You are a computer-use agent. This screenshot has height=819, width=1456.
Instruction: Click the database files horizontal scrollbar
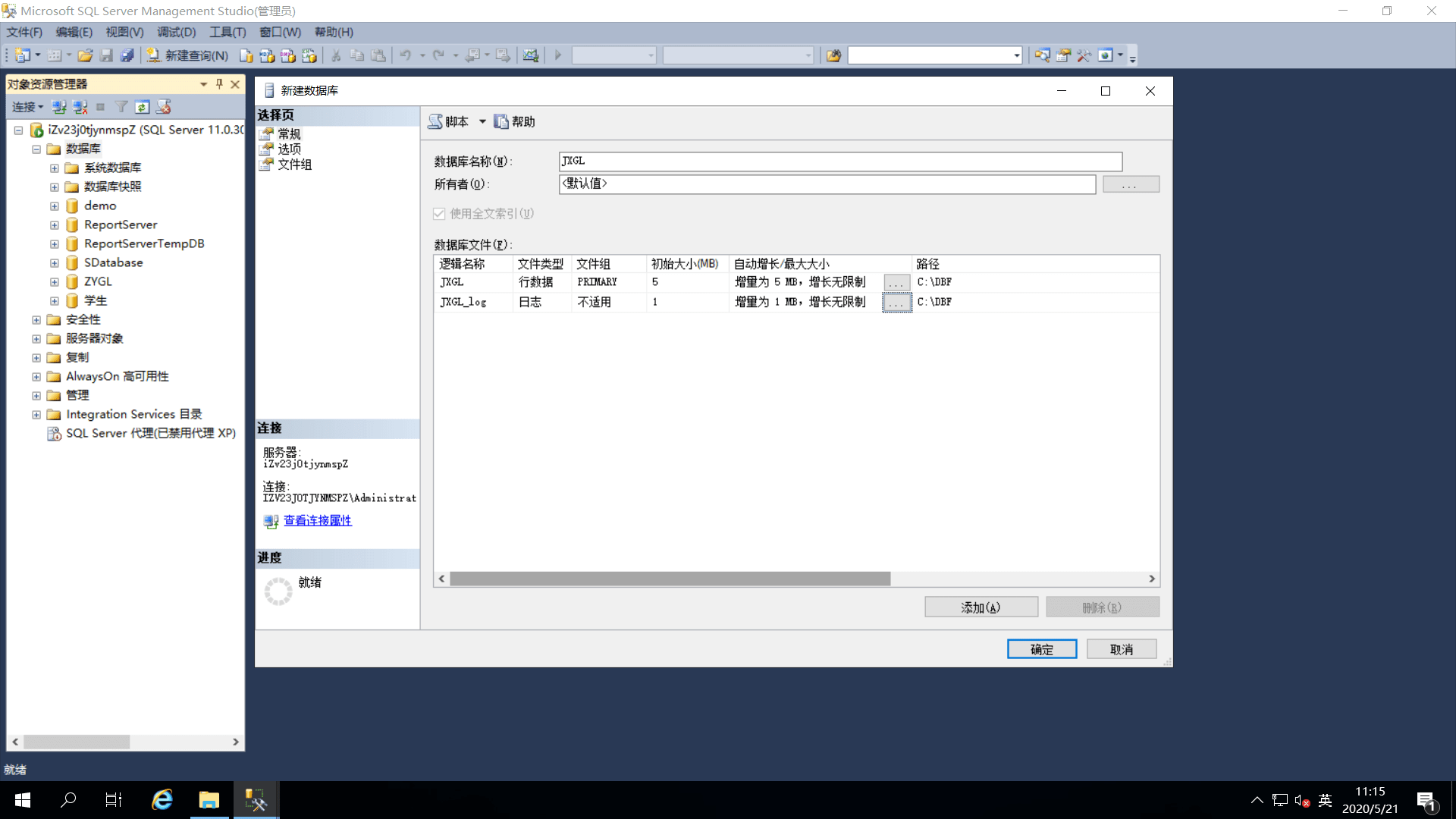point(670,579)
